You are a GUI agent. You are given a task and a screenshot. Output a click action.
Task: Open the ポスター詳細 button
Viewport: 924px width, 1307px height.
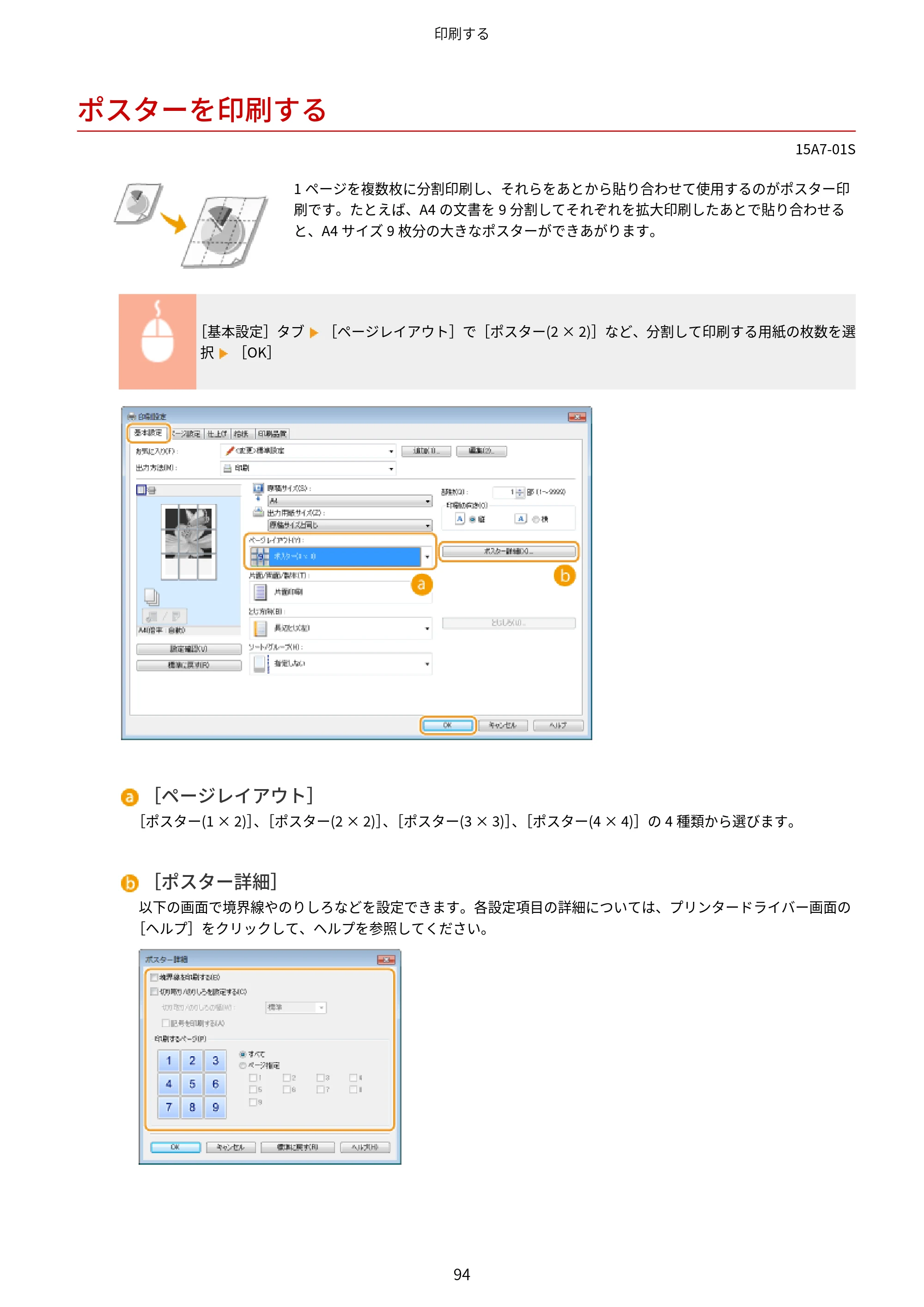click(x=508, y=551)
